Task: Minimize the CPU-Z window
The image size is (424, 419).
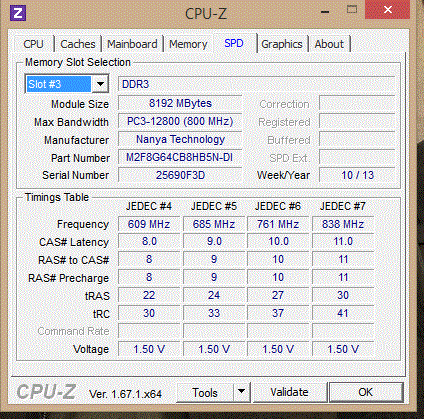Action: (x=325, y=11)
